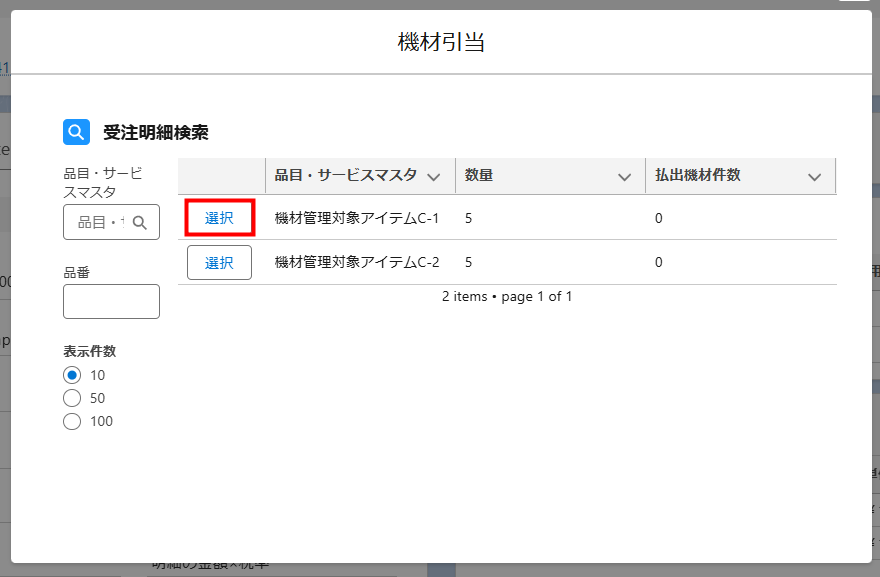Click the magnifier icon in the 品目・サービスマスタ field
The height and width of the screenshot is (577, 880).
140,222
